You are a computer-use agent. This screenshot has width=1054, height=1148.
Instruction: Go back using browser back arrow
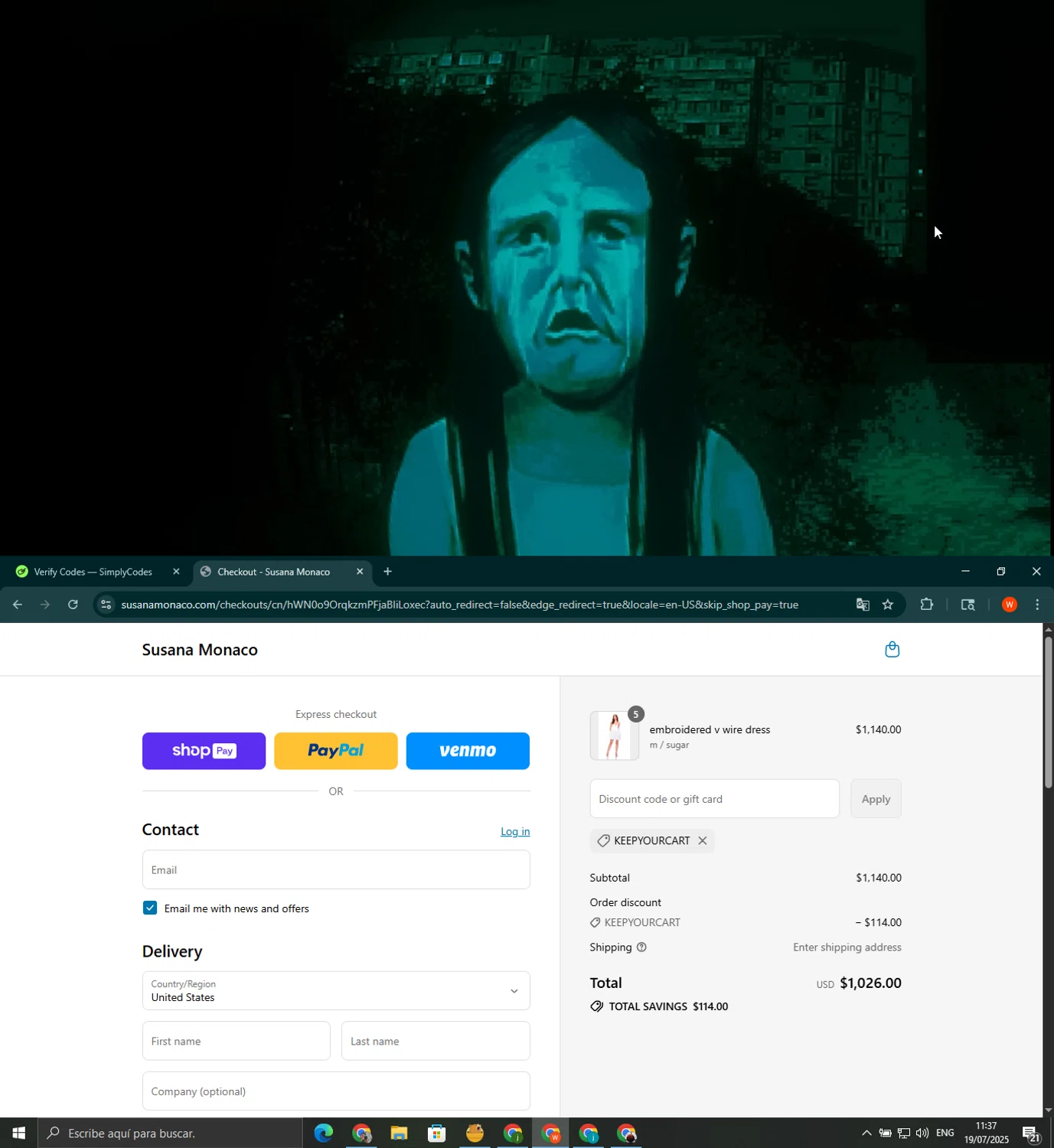[17, 605]
